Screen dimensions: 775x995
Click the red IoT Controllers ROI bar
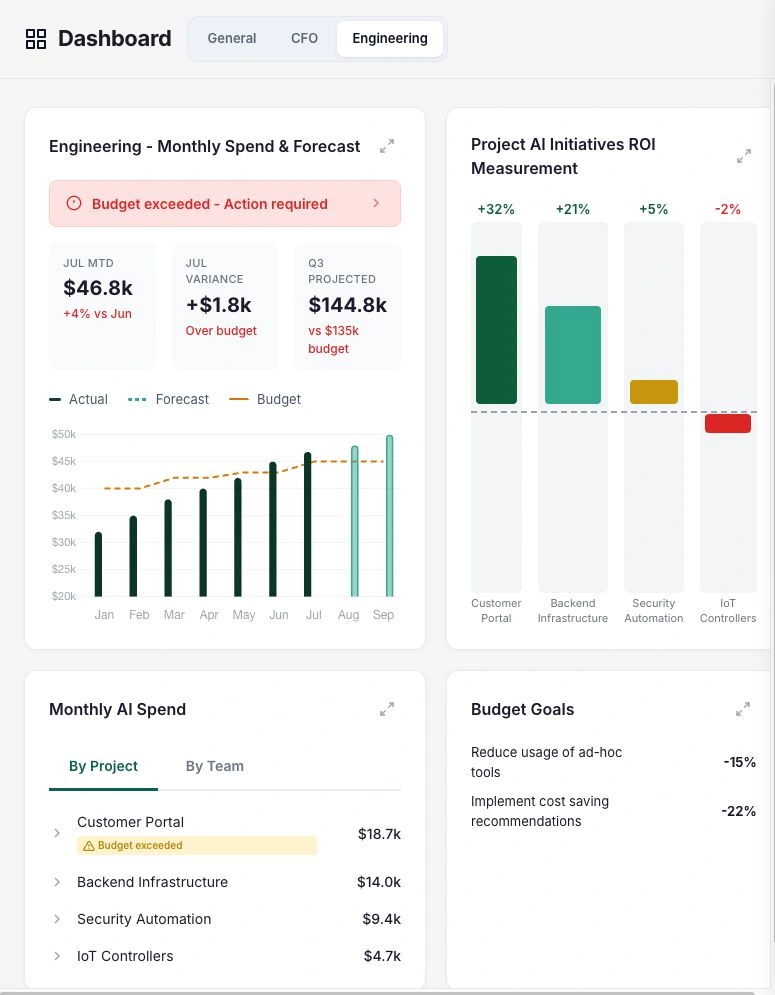tap(728, 423)
